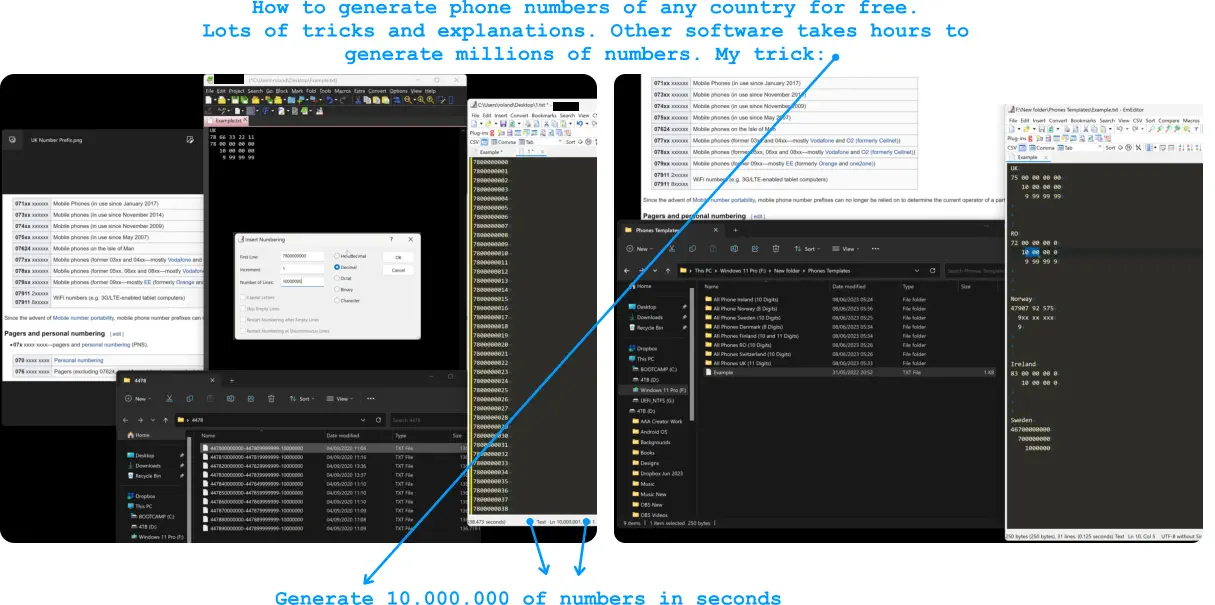Select the Decimal radio button
This screenshot has height=605, width=1215.
337,267
